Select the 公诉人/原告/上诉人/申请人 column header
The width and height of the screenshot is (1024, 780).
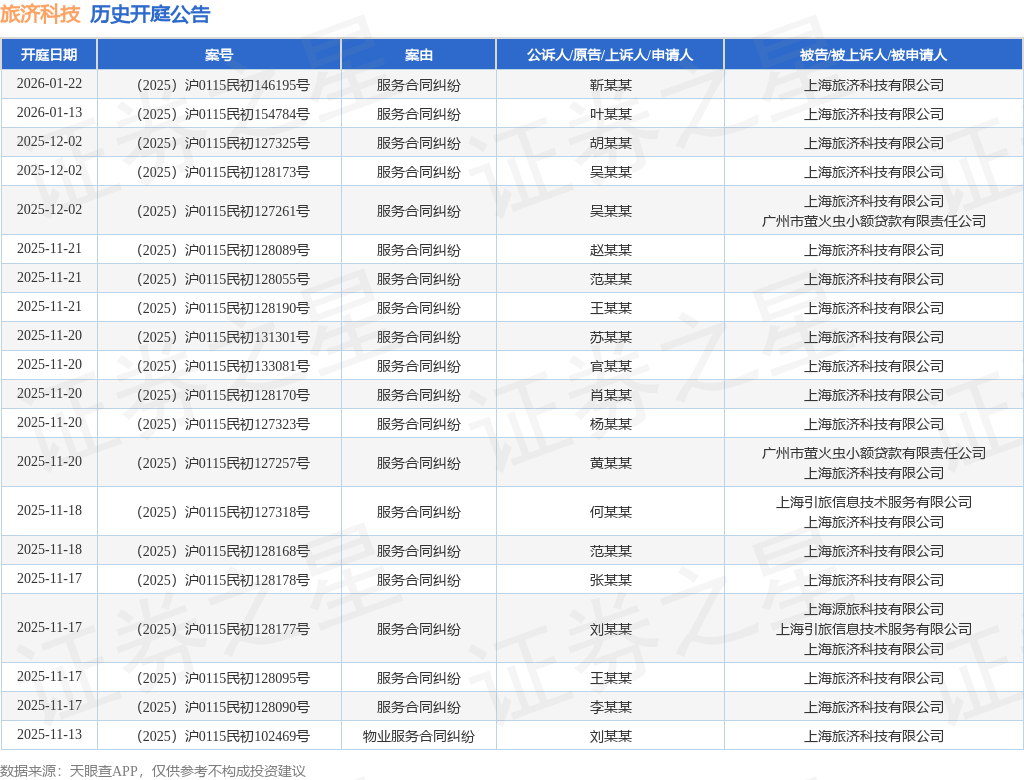point(610,55)
